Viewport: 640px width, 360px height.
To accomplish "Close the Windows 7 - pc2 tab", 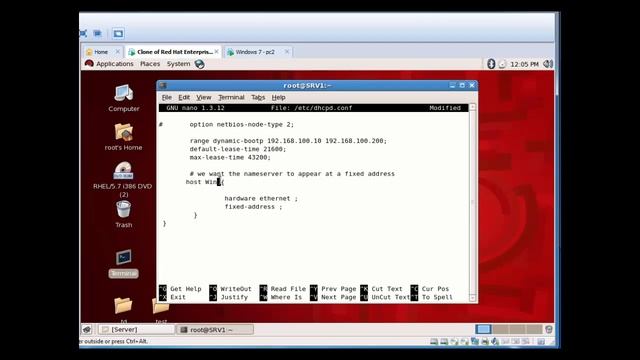I will [287, 51].
